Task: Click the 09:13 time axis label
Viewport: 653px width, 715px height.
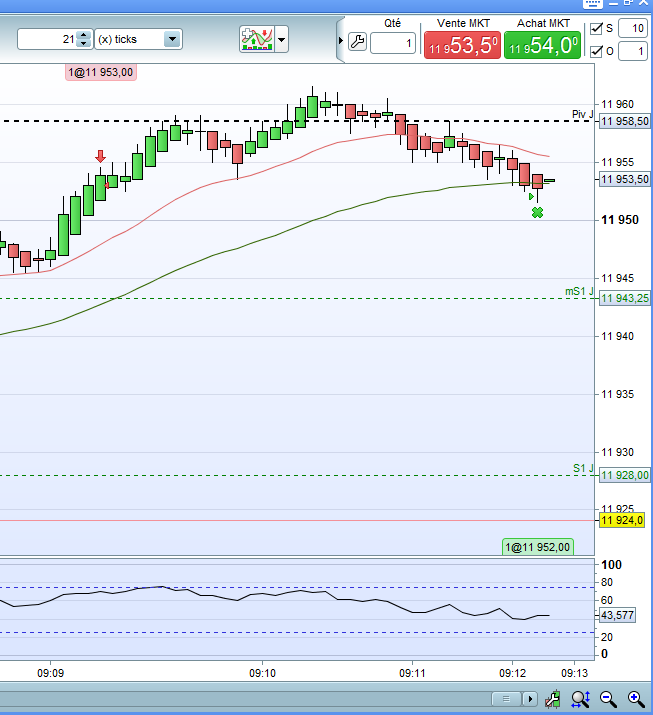Action: (x=575, y=673)
